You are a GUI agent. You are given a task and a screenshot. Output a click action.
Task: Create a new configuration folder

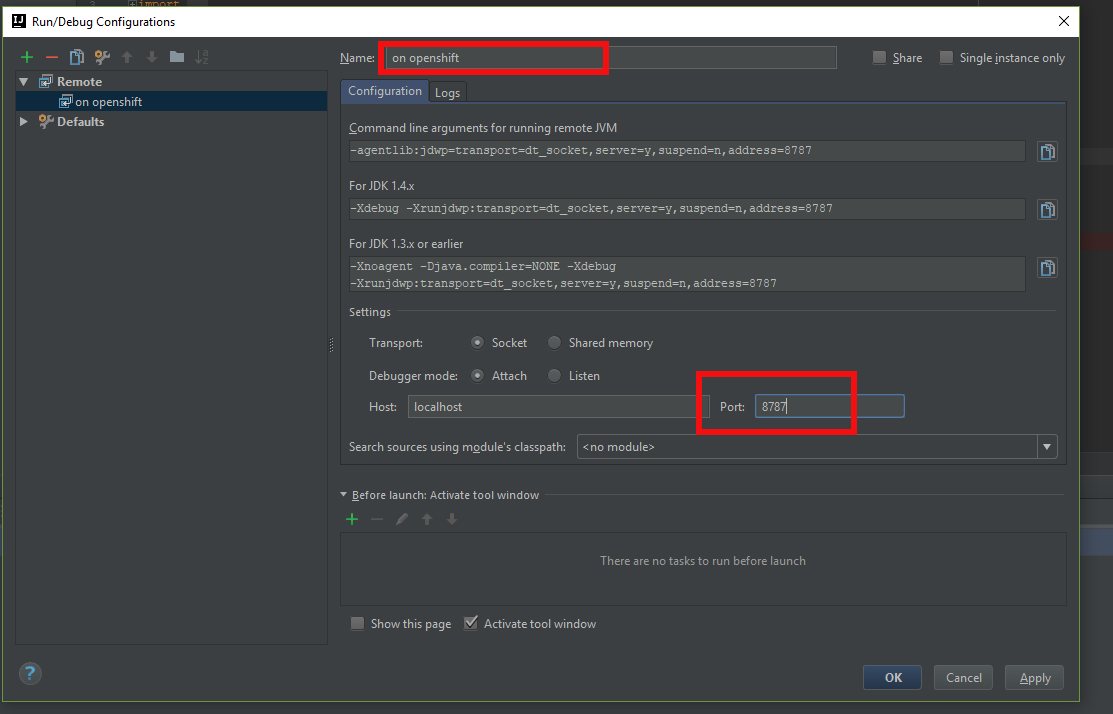tap(176, 57)
